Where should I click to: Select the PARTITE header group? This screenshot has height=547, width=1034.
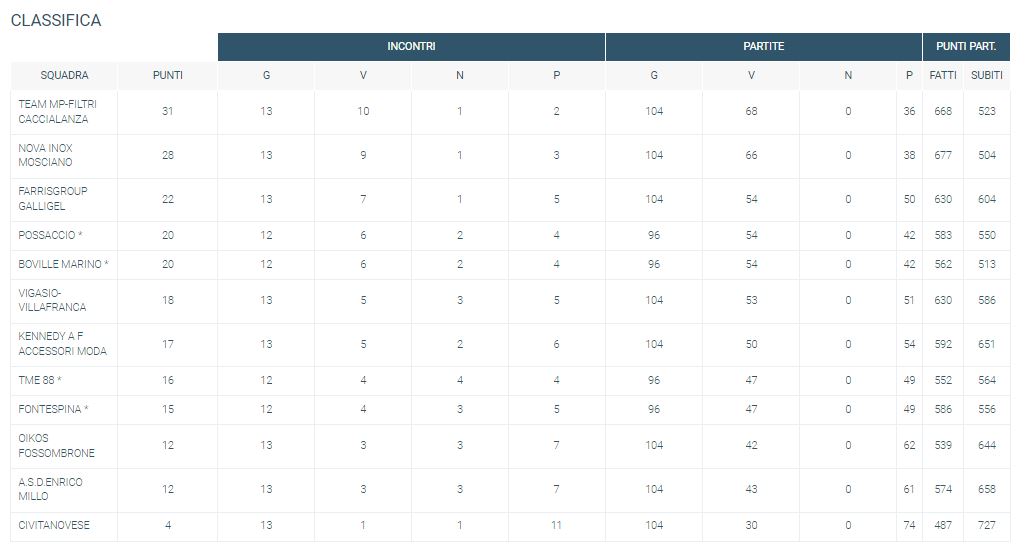point(764,46)
